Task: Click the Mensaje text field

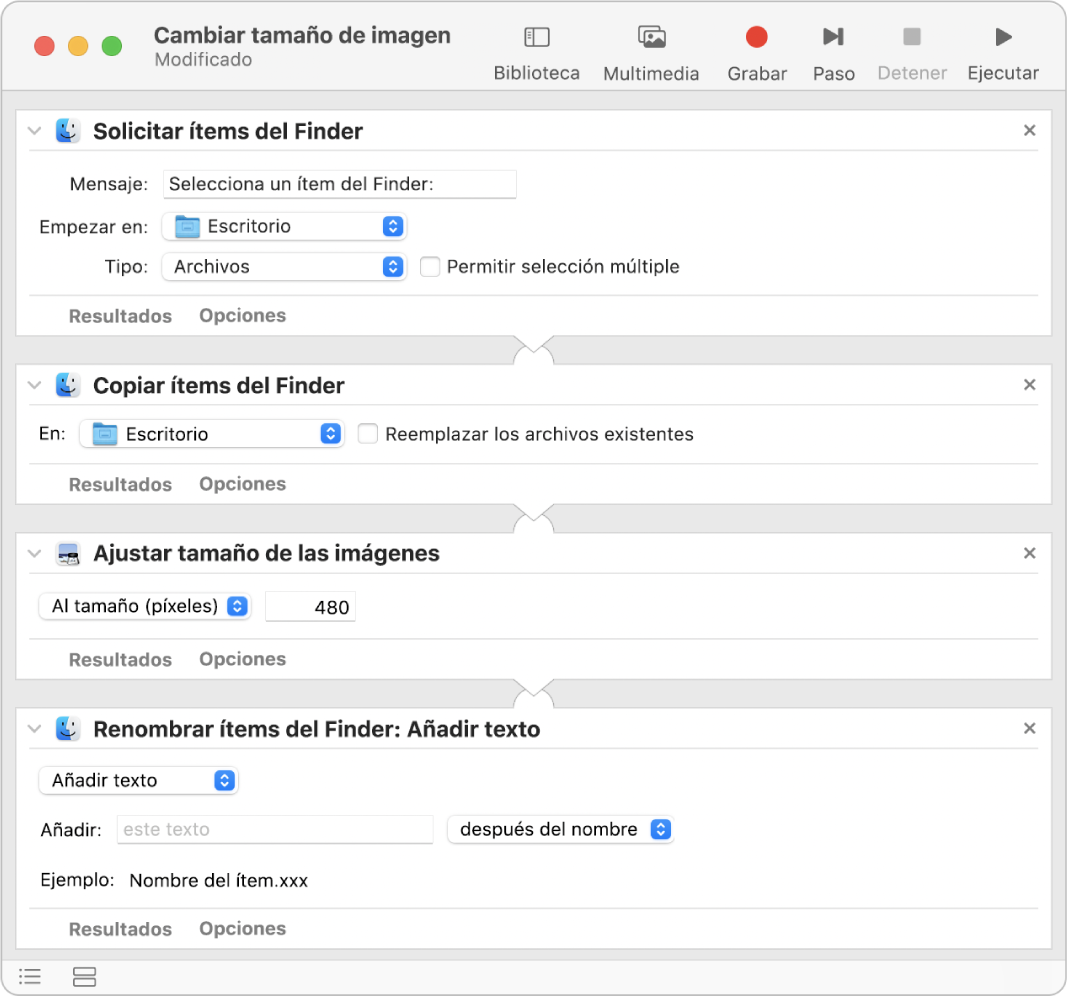Action: [x=340, y=184]
